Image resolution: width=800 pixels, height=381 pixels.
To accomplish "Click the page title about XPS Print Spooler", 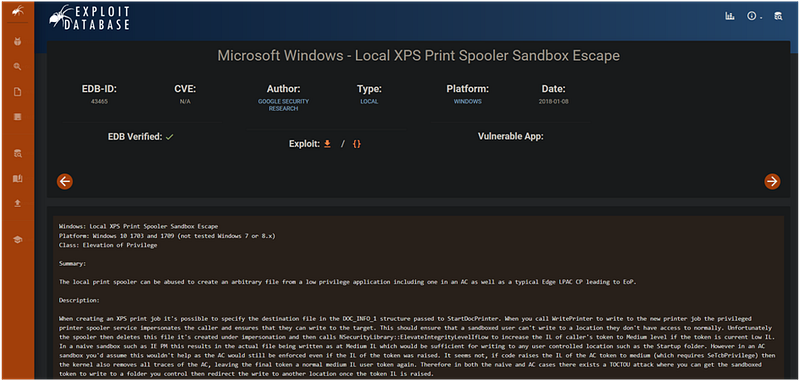I will (418, 56).
